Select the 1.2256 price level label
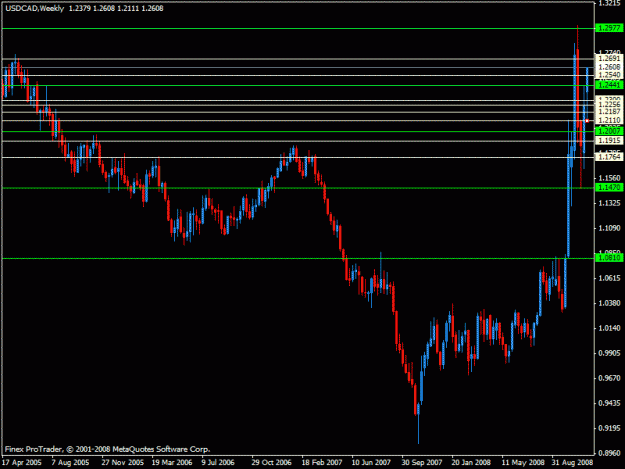The width and height of the screenshot is (625, 469). pos(609,105)
